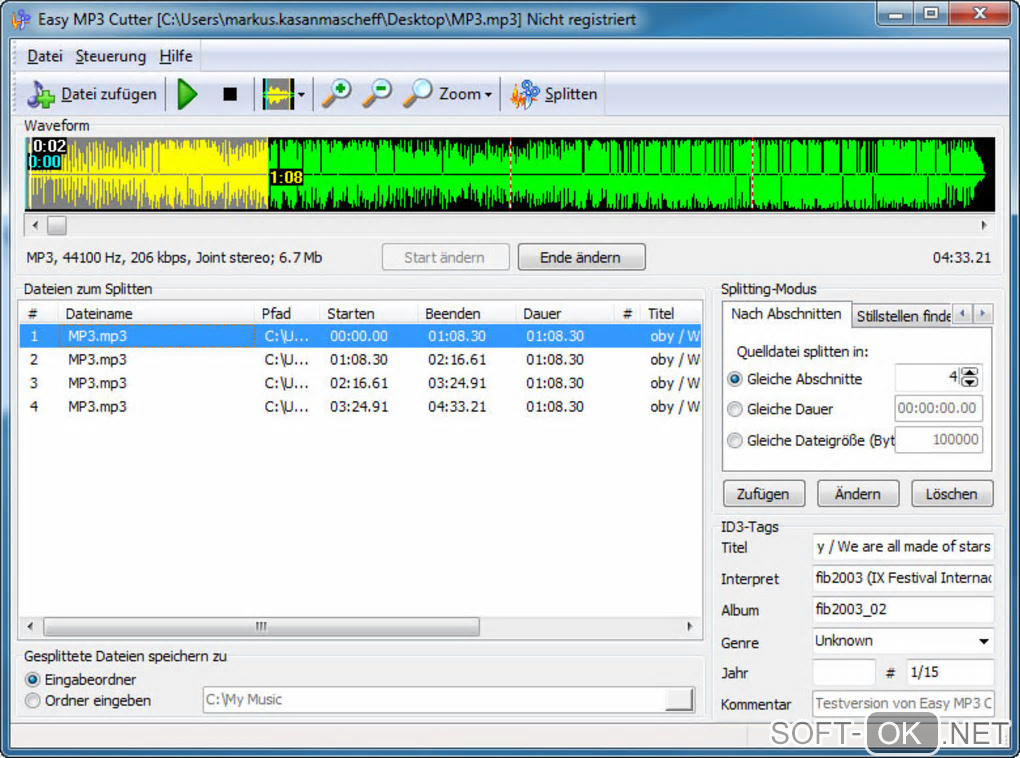This screenshot has width=1020, height=758.
Task: Click the Interpret input field
Action: pos(903,578)
